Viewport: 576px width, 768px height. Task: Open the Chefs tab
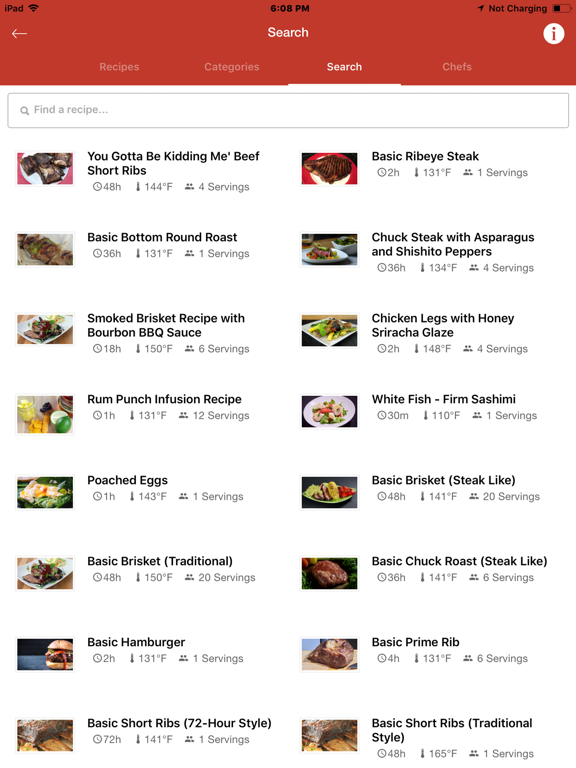(x=457, y=67)
